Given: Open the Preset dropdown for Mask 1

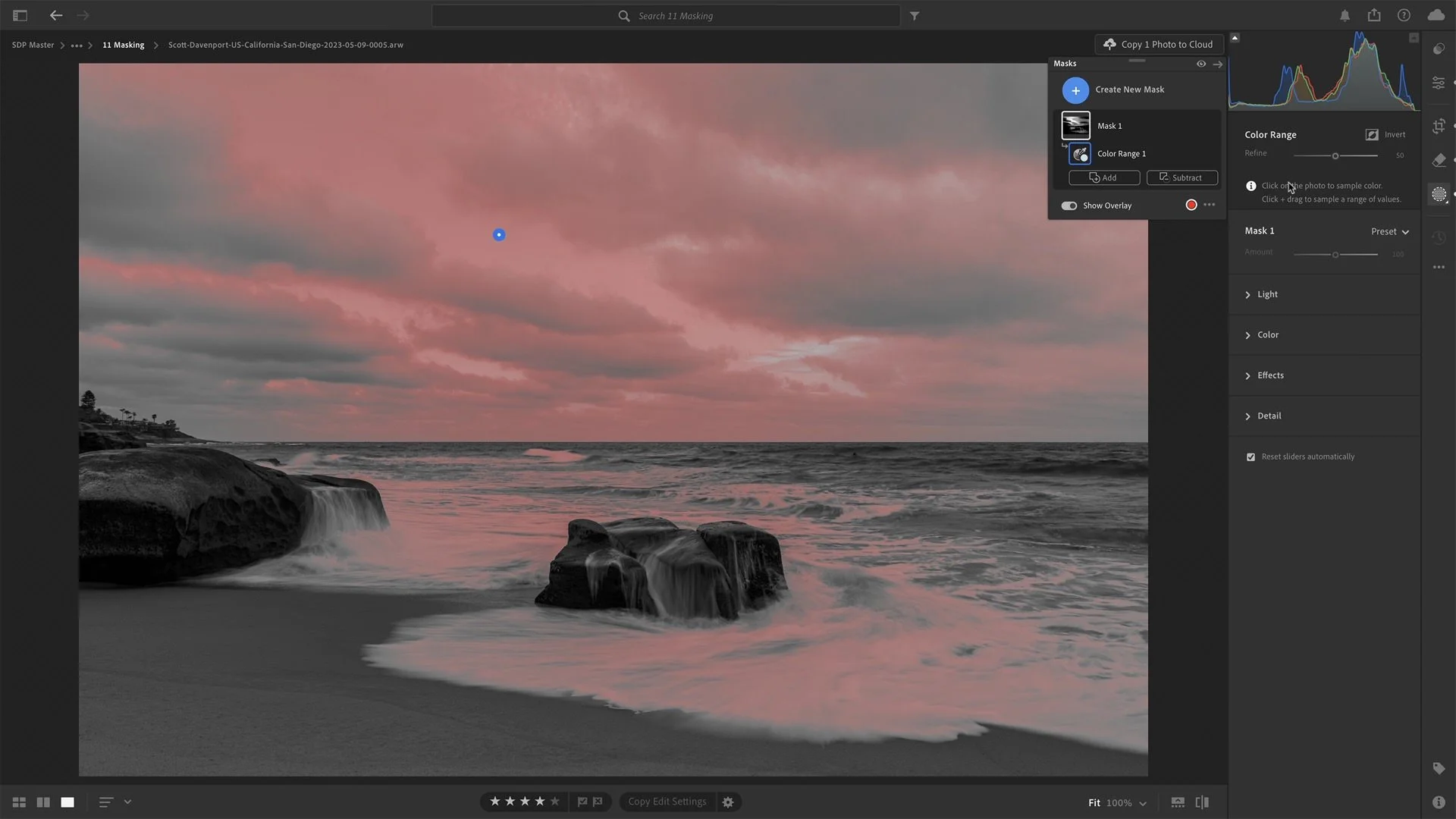Looking at the screenshot, I should (x=1389, y=231).
